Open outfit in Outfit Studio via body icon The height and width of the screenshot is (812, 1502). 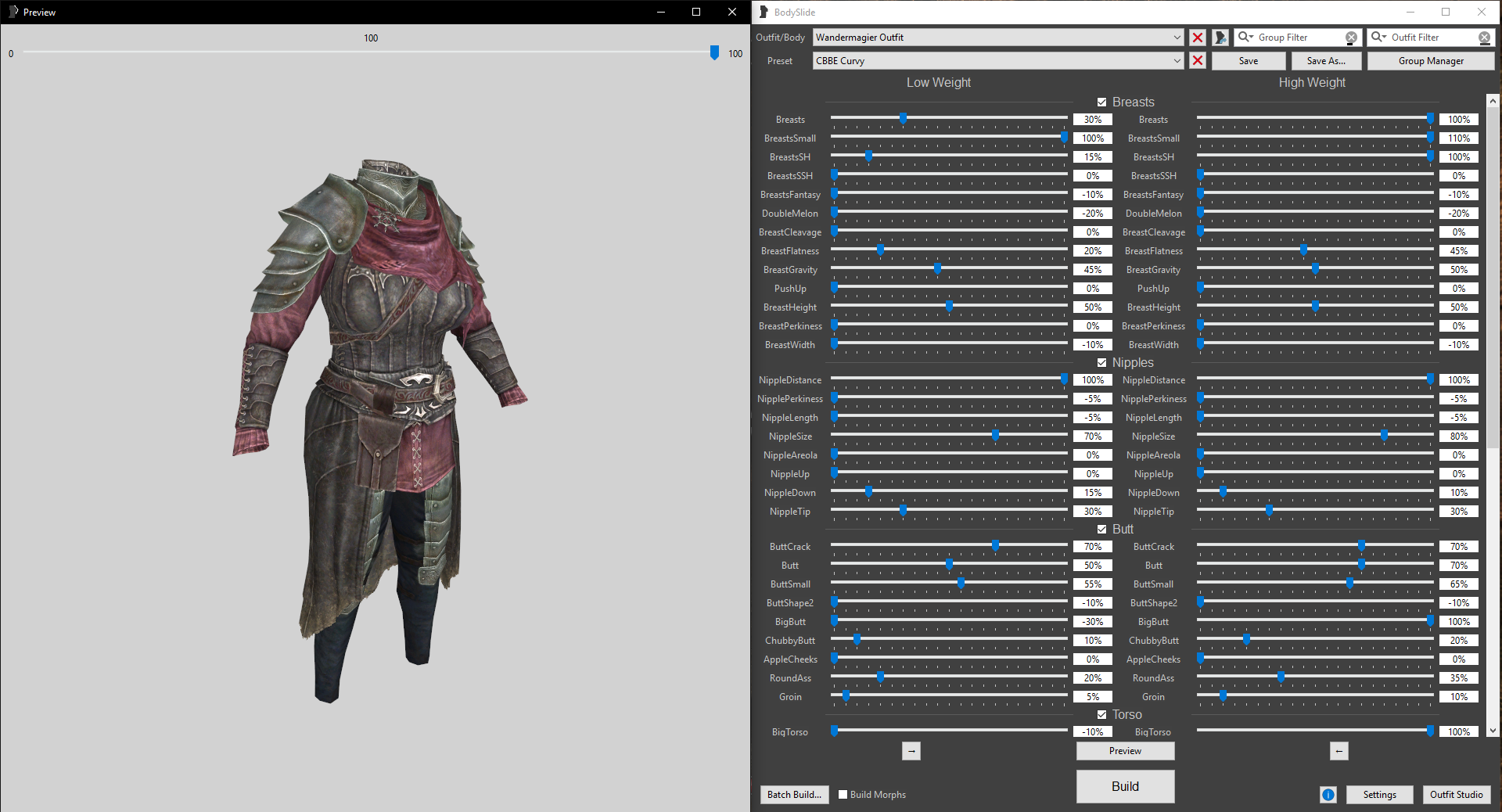(1220, 38)
